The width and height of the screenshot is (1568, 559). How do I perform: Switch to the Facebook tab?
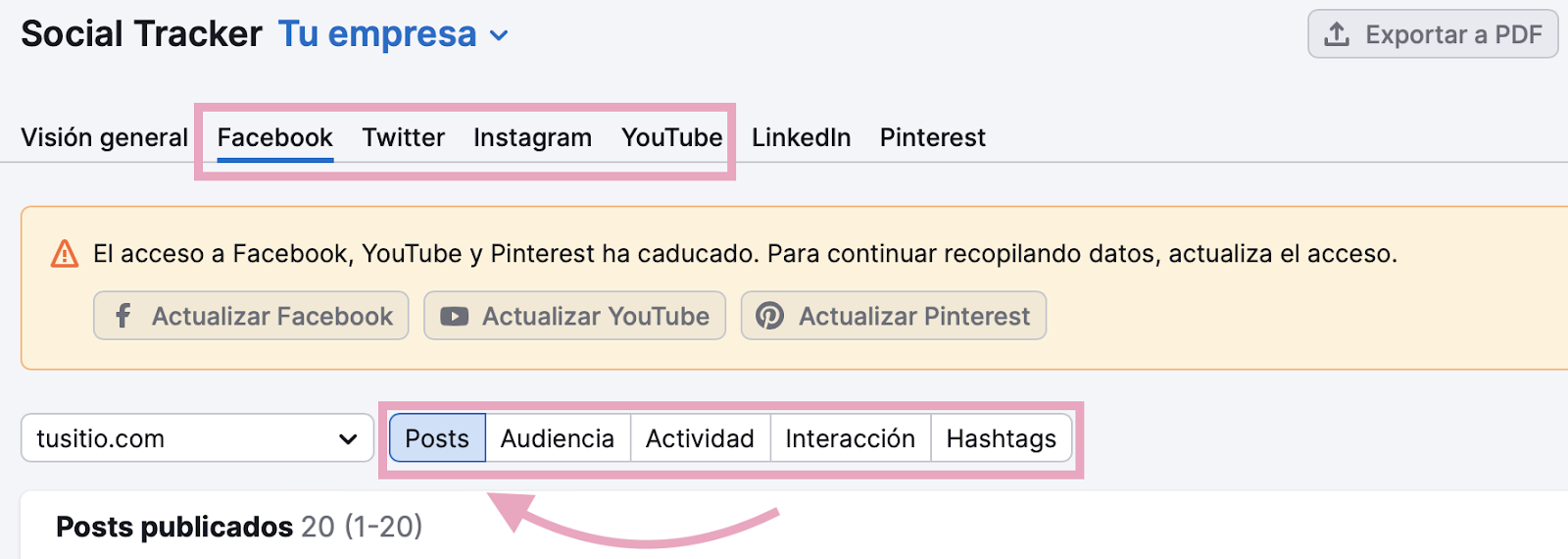[x=275, y=137]
